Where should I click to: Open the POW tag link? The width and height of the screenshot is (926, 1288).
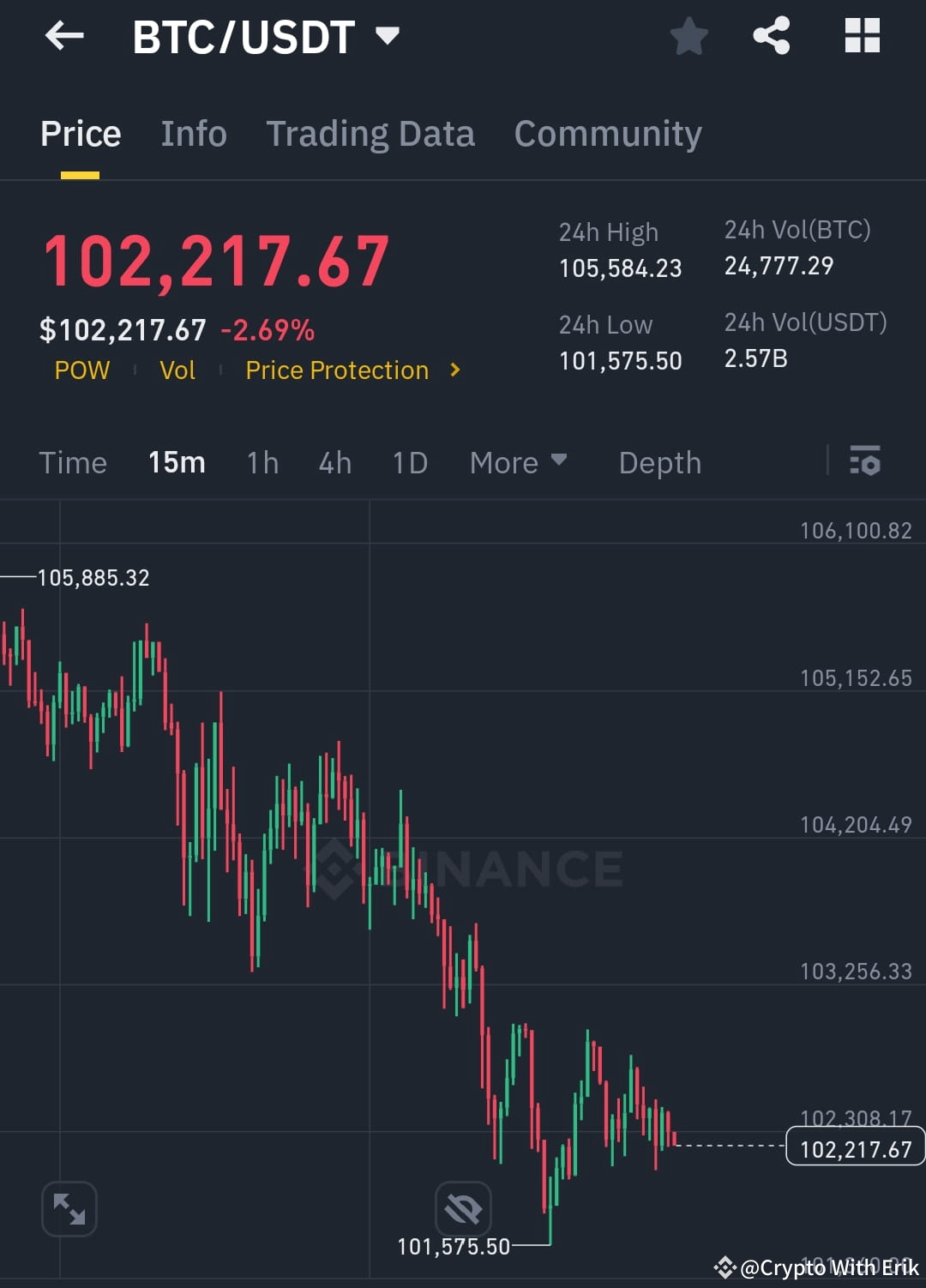[82, 370]
